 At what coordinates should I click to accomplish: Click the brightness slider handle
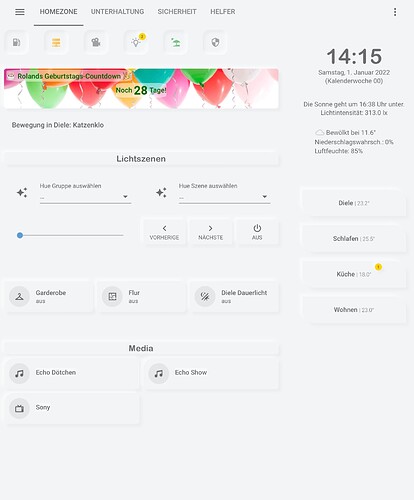tap(20, 235)
